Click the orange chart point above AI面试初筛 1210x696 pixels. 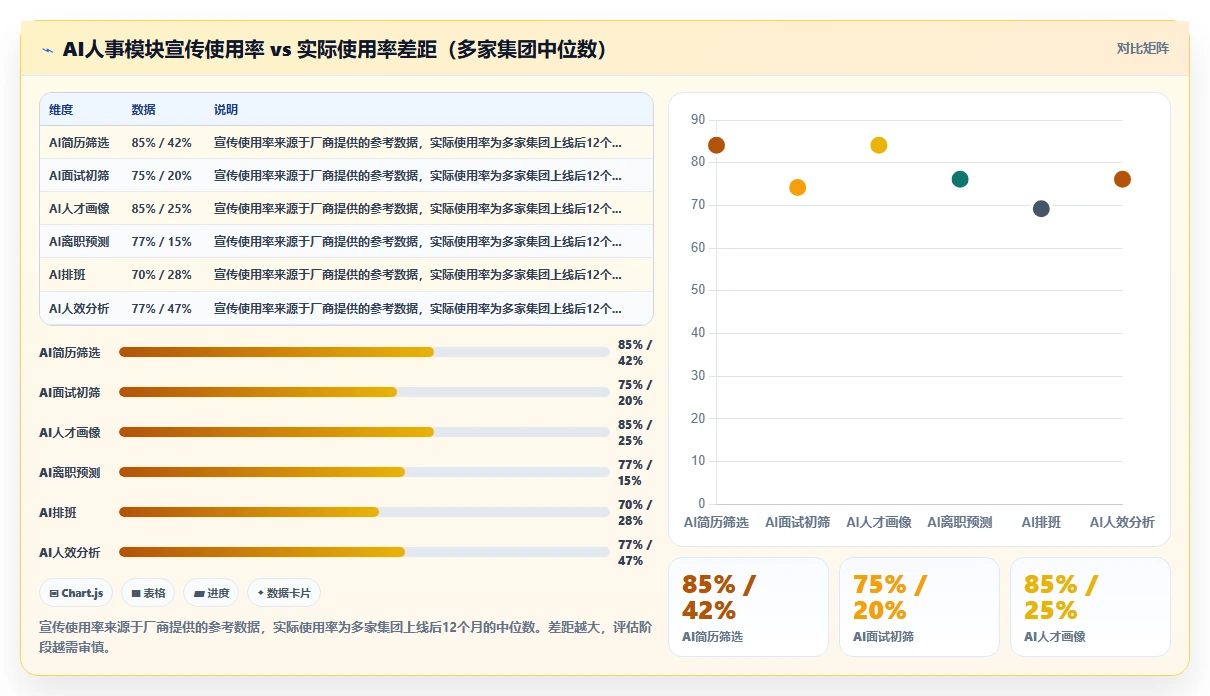point(797,187)
